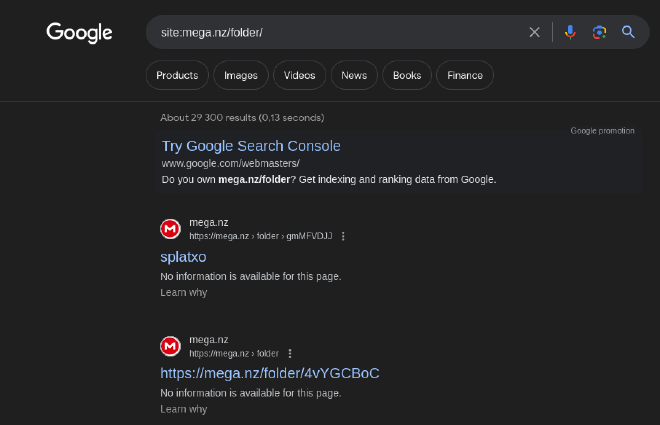Clear the search query with the X icon

pyautogui.click(x=534, y=32)
